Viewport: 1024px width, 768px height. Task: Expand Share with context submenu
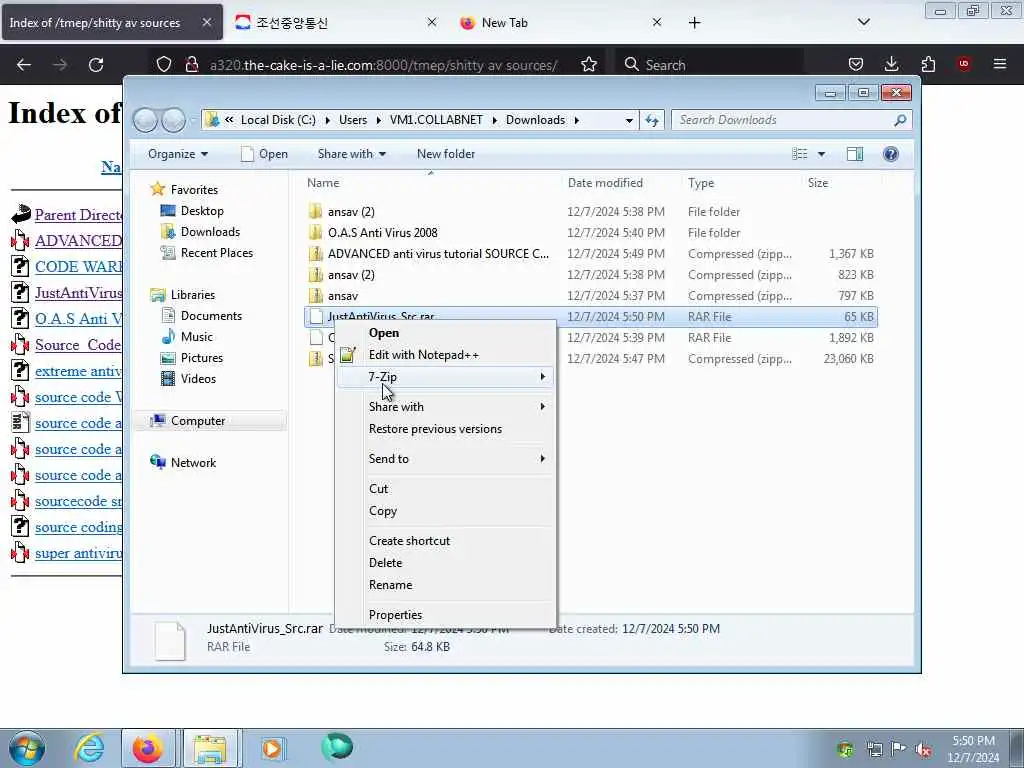click(445, 407)
